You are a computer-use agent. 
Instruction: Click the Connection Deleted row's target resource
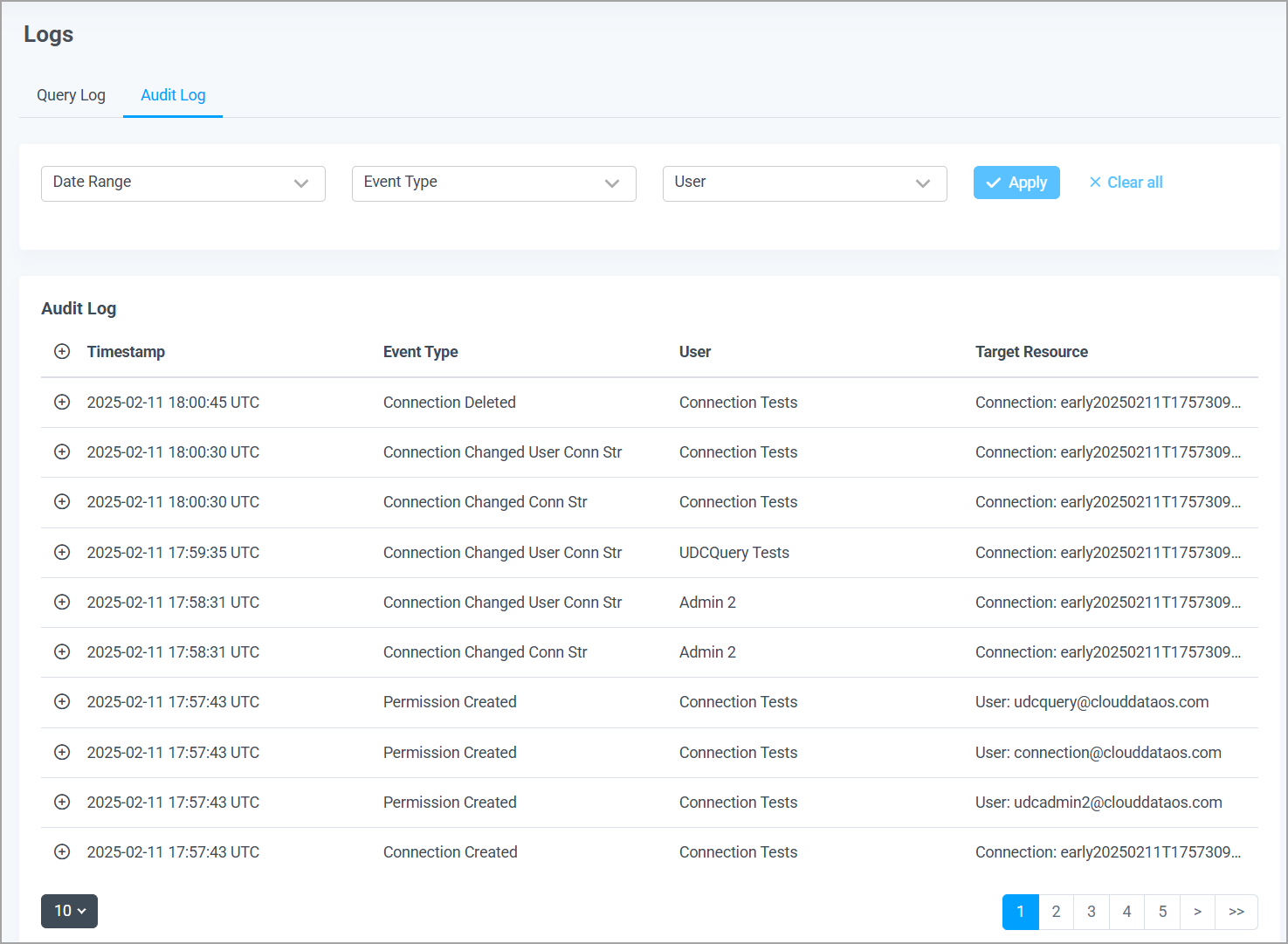pos(1107,403)
